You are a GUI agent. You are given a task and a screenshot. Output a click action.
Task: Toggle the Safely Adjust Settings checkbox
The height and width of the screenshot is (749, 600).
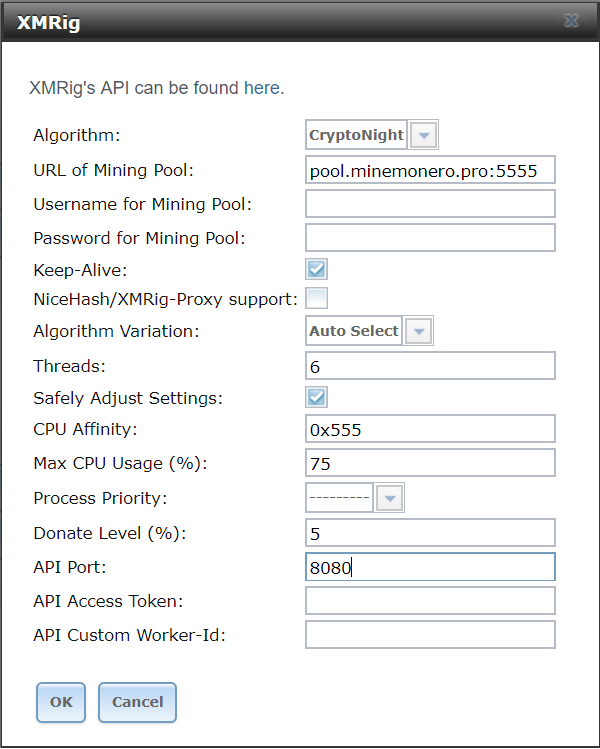click(316, 397)
